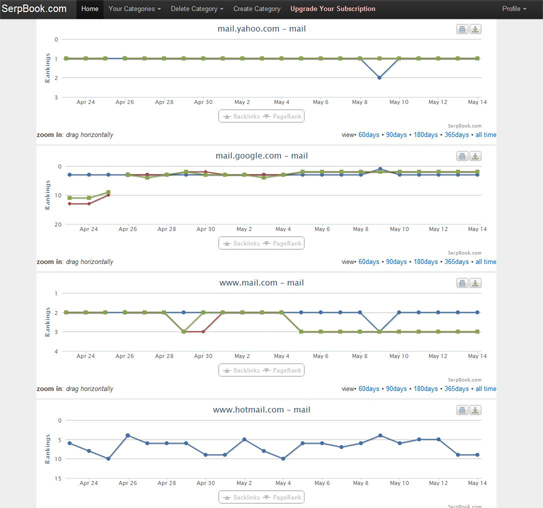Toggle Backlinks series in www.hotmail.com chart

pyautogui.click(x=241, y=498)
